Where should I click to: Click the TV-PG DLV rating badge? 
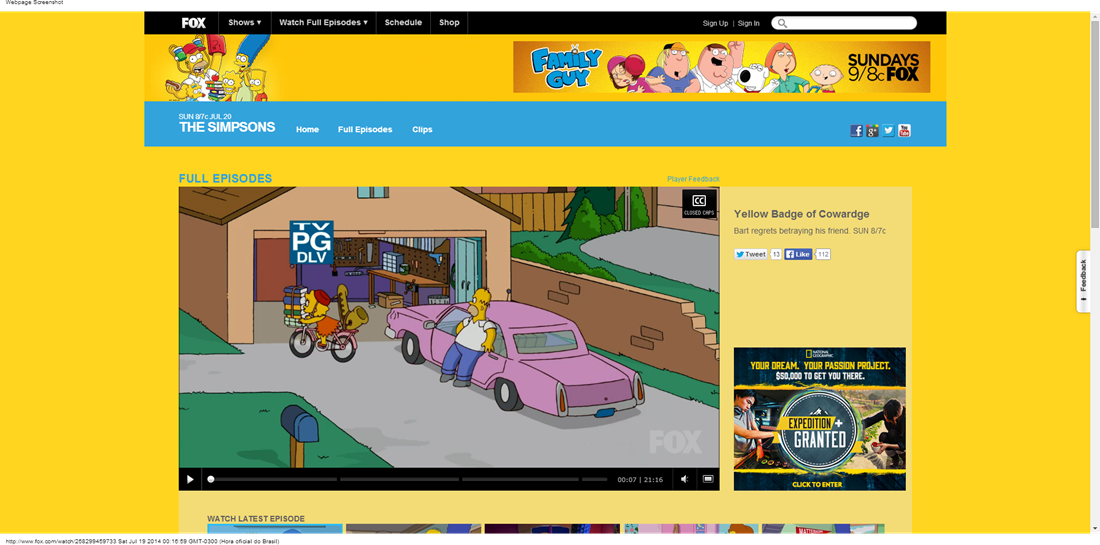coord(311,243)
